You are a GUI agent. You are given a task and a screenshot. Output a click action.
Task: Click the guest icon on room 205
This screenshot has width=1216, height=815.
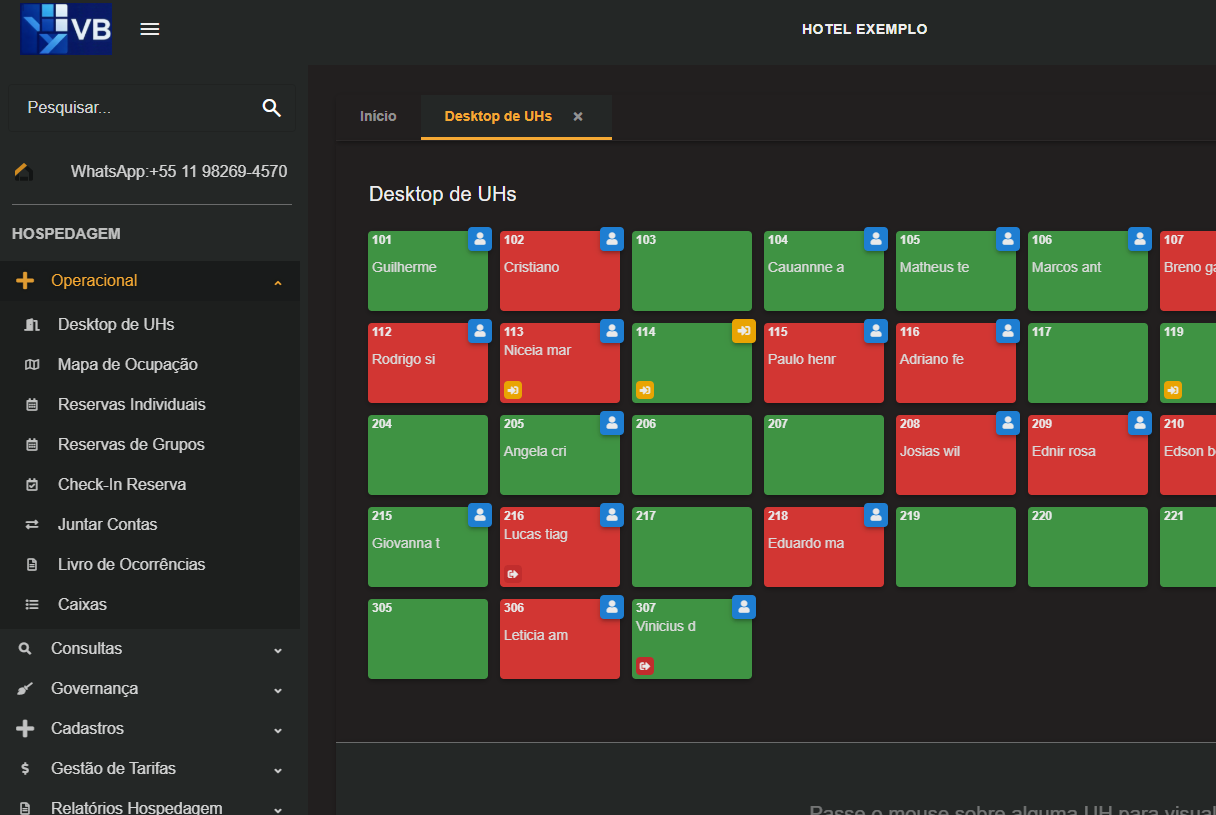(x=612, y=423)
